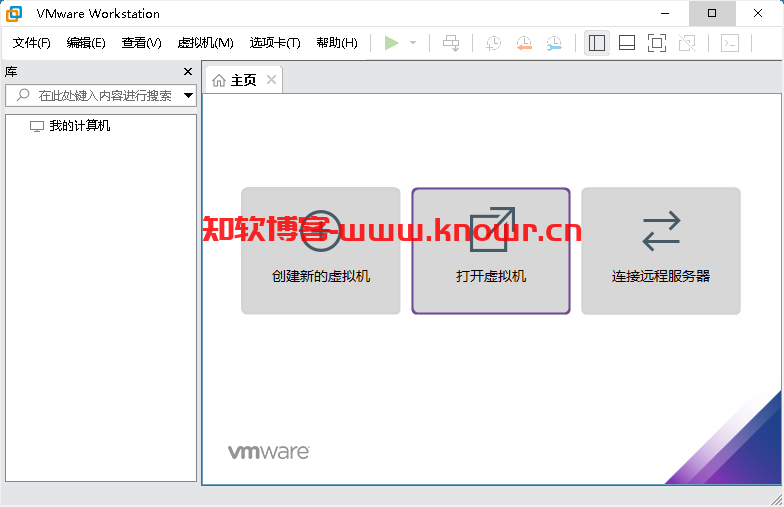Screen dimensions: 784x507
Task: Click the VMware Workstation title bar icon
Action: pos(14,14)
